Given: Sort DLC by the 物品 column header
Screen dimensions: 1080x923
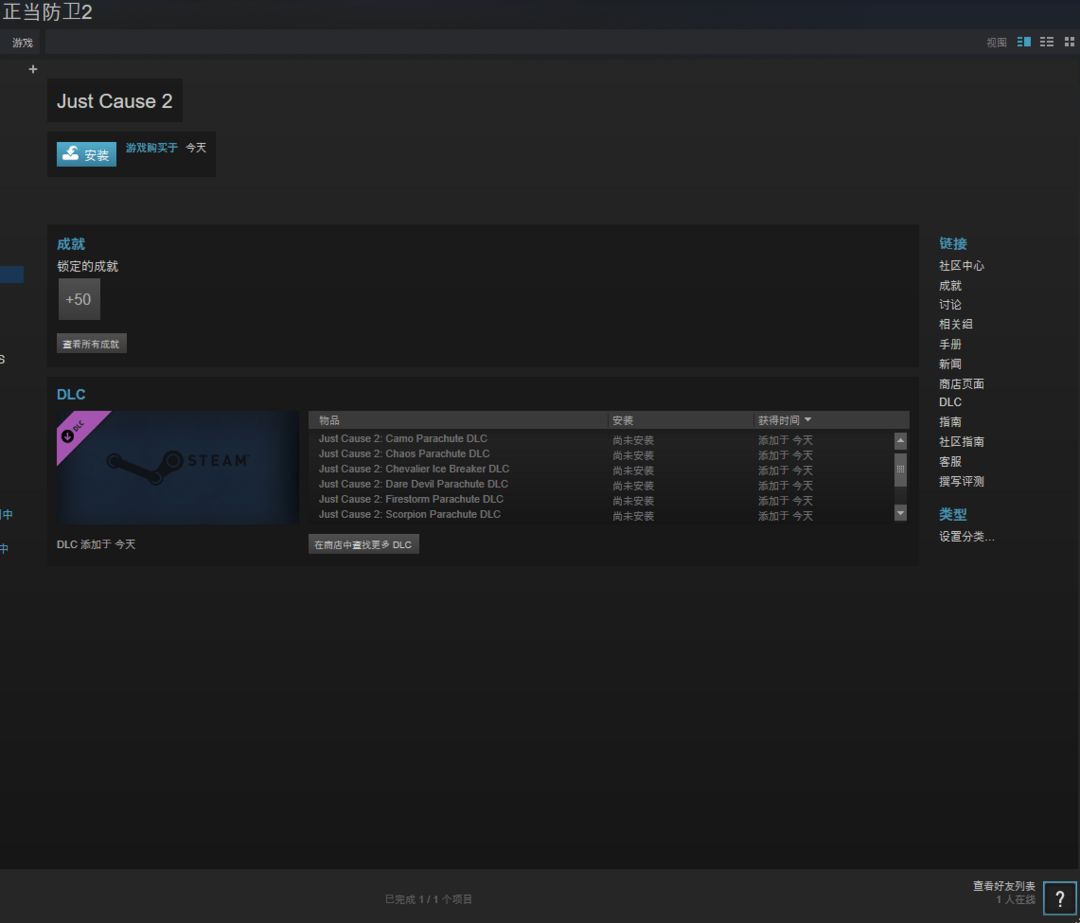Looking at the screenshot, I should pyautogui.click(x=330, y=420).
